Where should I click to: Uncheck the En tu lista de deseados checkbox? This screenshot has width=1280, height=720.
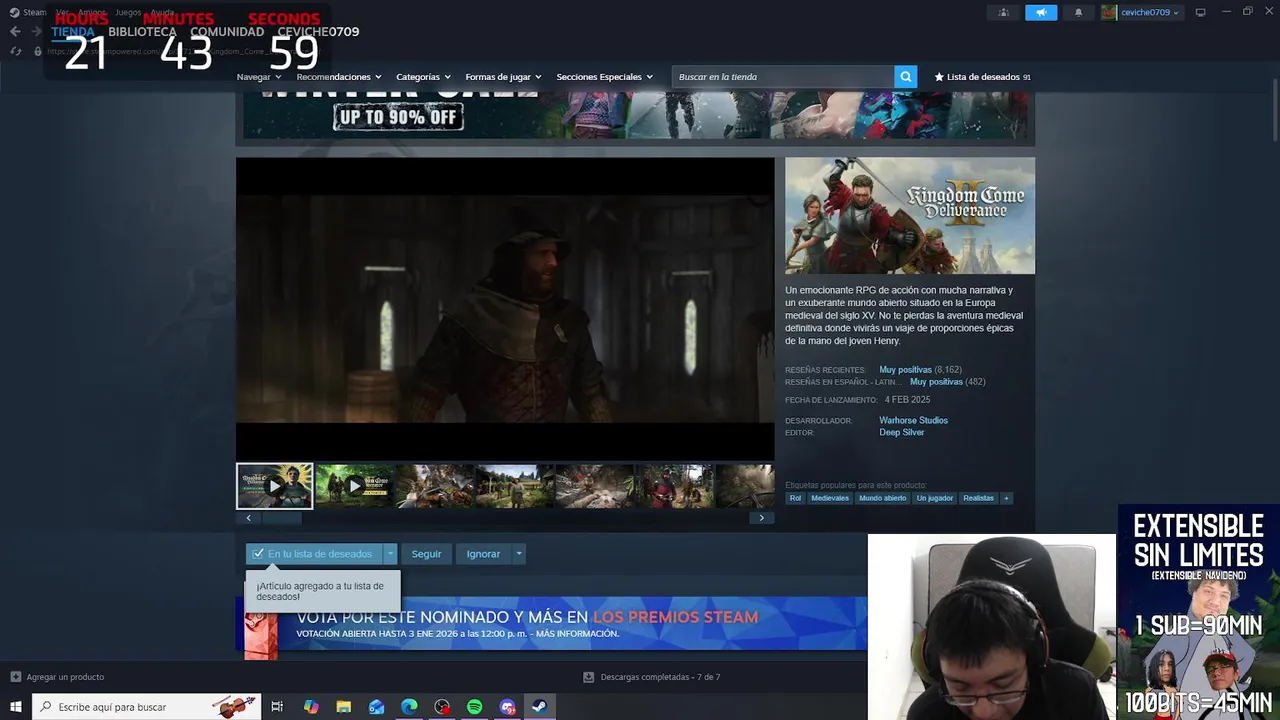pos(258,554)
